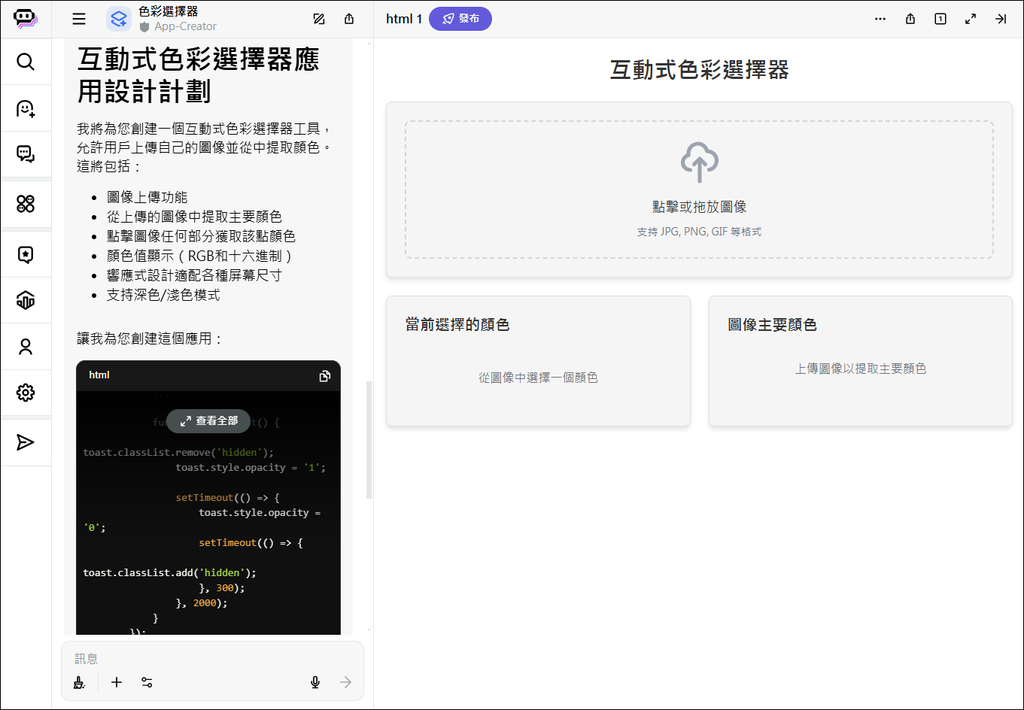
Task: Click the new chat edit icon
Action: pyautogui.click(x=319, y=19)
